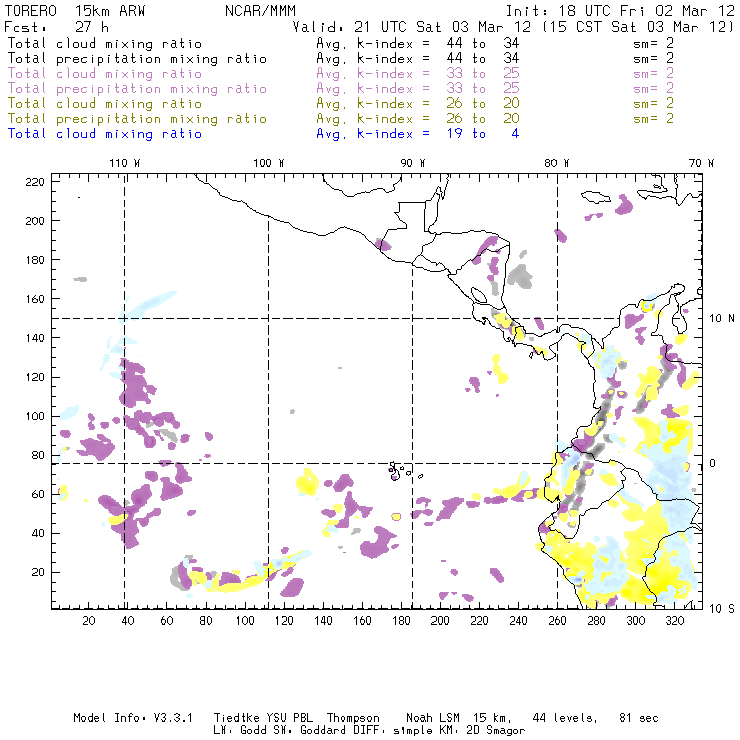Click the "TORERO 15km ARW" title text
Screen dimensions: 740x740
75,11
